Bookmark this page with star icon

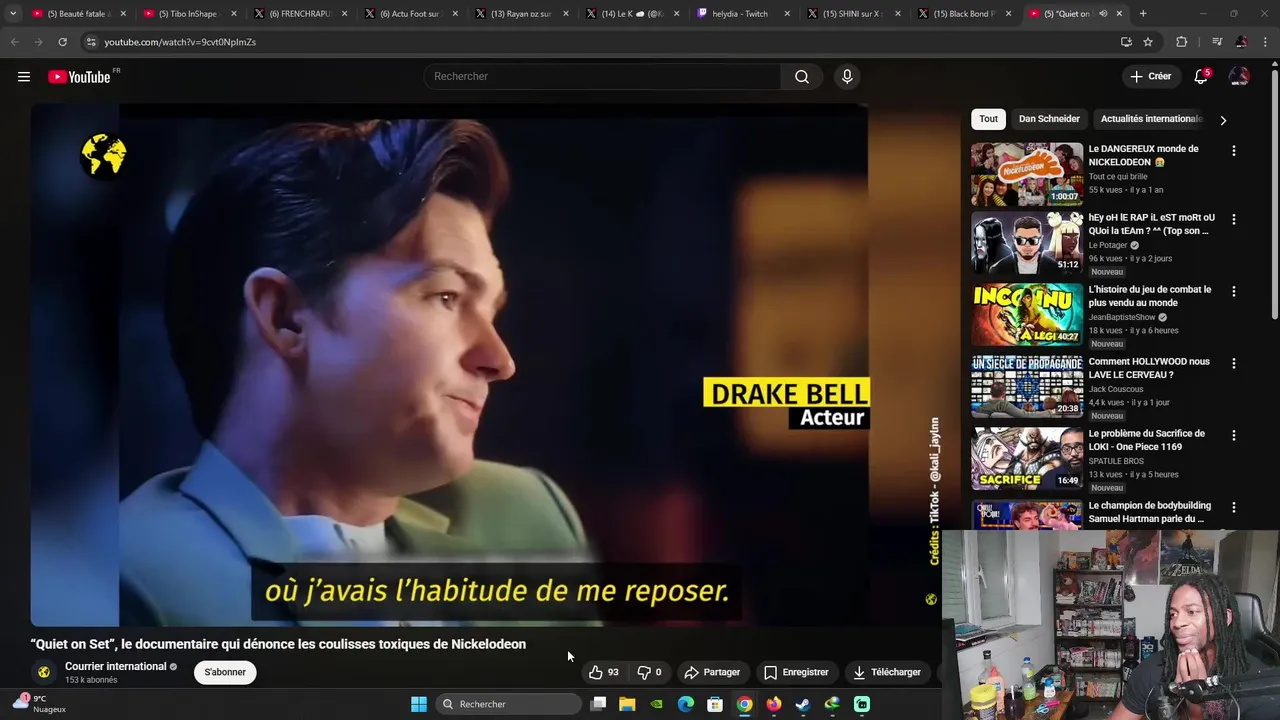1148,42
